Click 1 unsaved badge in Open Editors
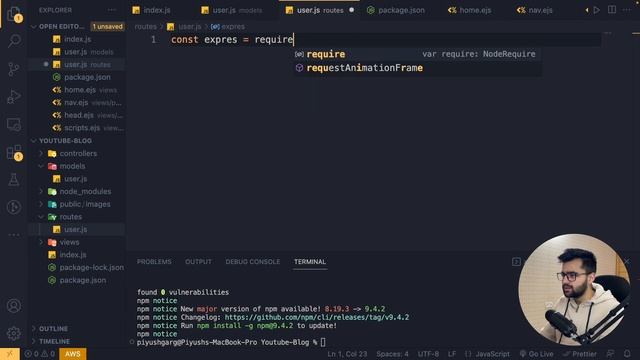The height and width of the screenshot is (360, 640). click(107, 27)
